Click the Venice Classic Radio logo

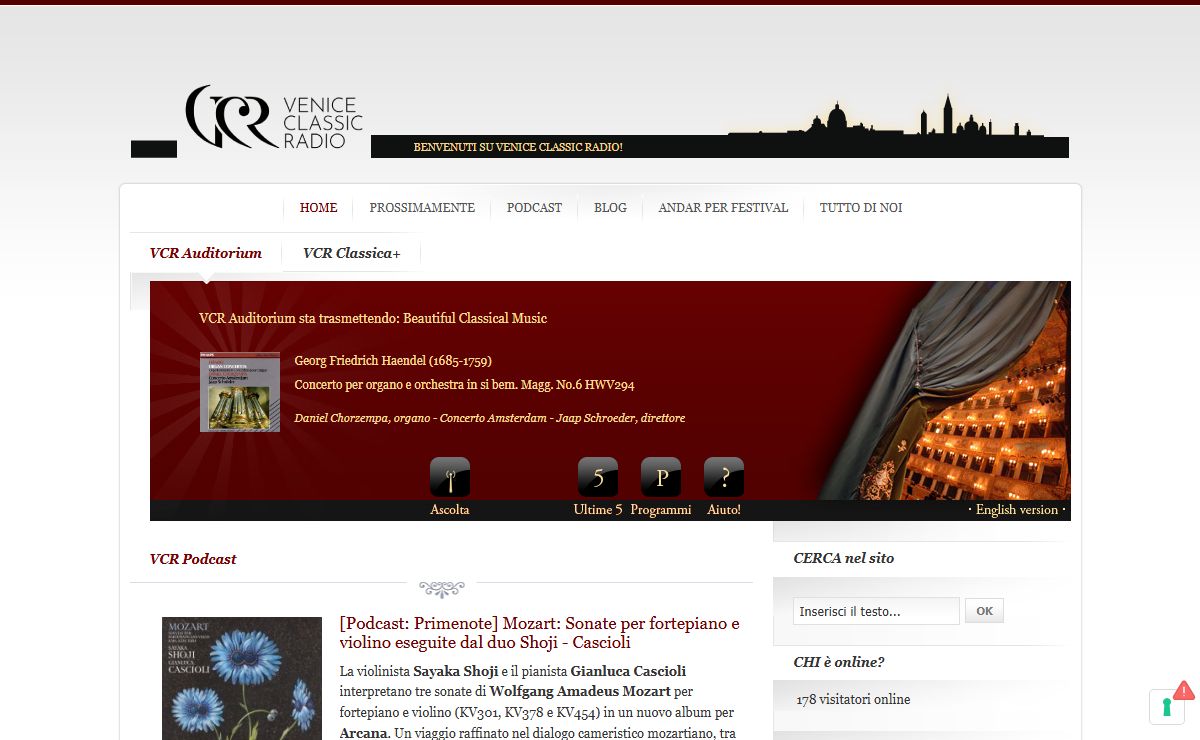click(x=274, y=118)
